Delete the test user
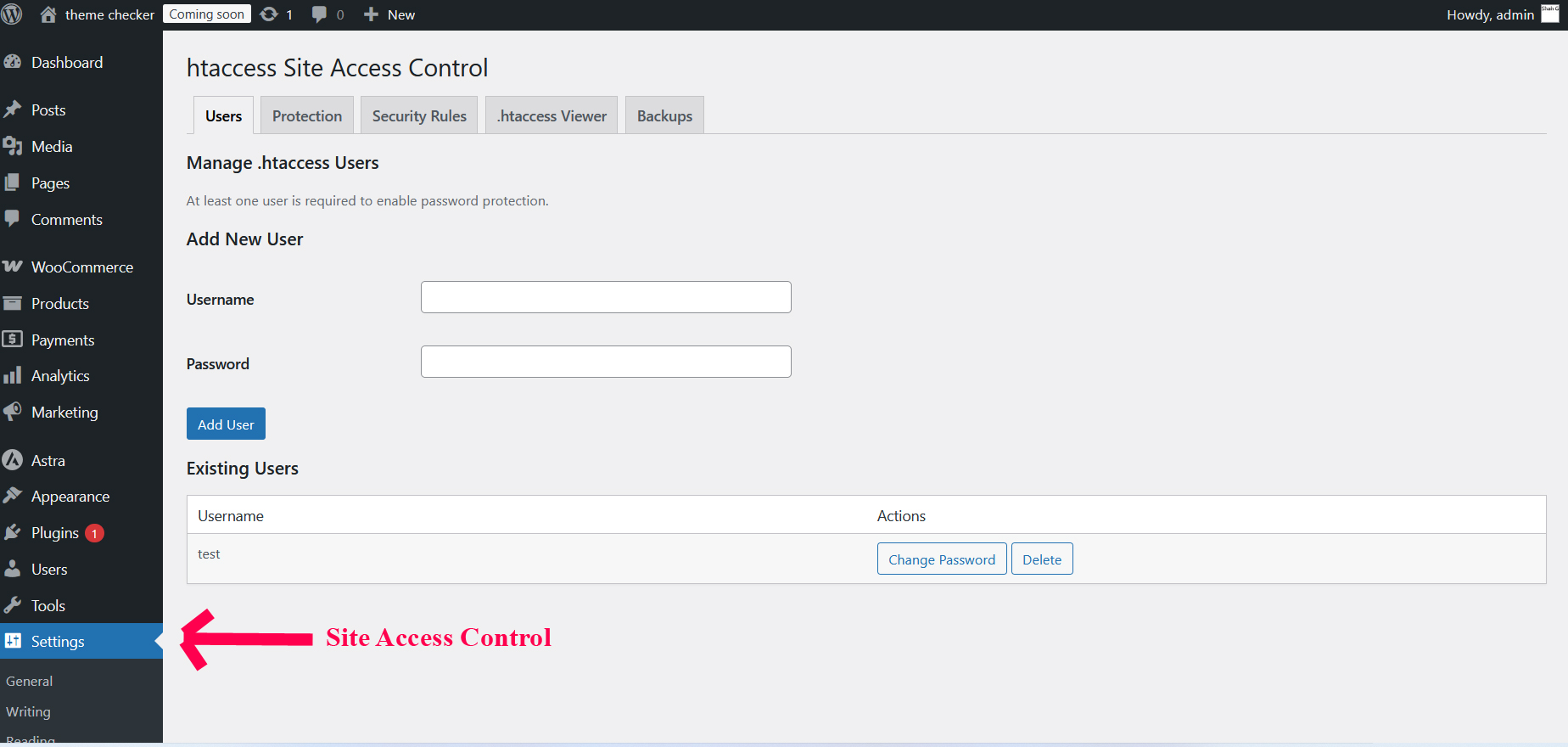 [x=1042, y=559]
